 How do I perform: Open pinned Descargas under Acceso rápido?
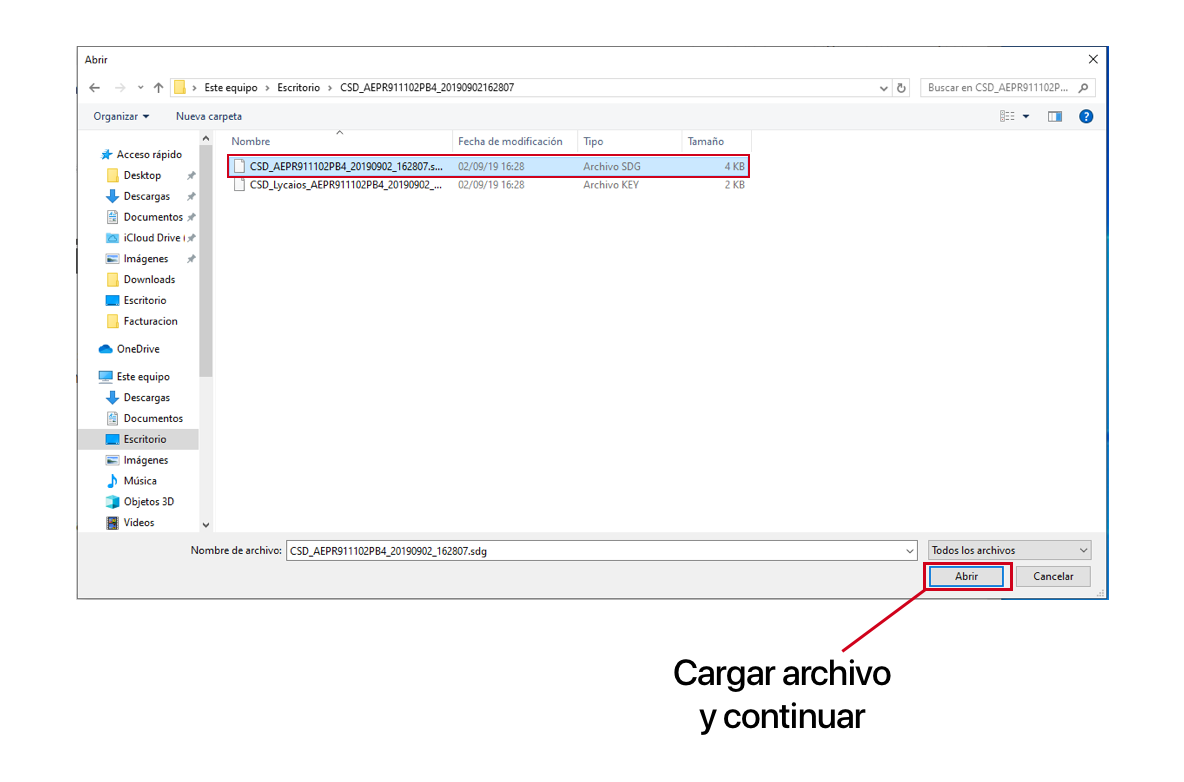click(x=146, y=196)
